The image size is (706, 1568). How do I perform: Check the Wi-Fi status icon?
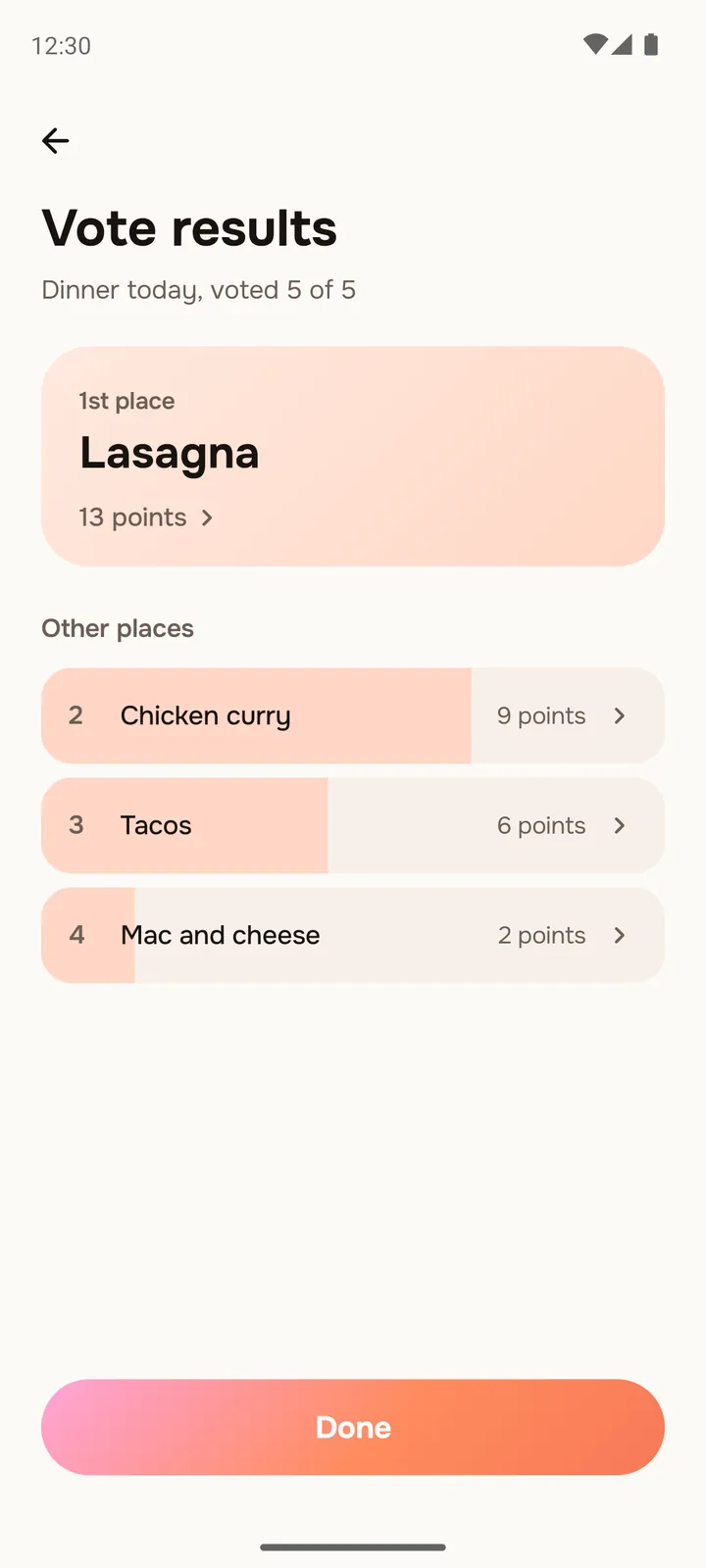pos(594,44)
